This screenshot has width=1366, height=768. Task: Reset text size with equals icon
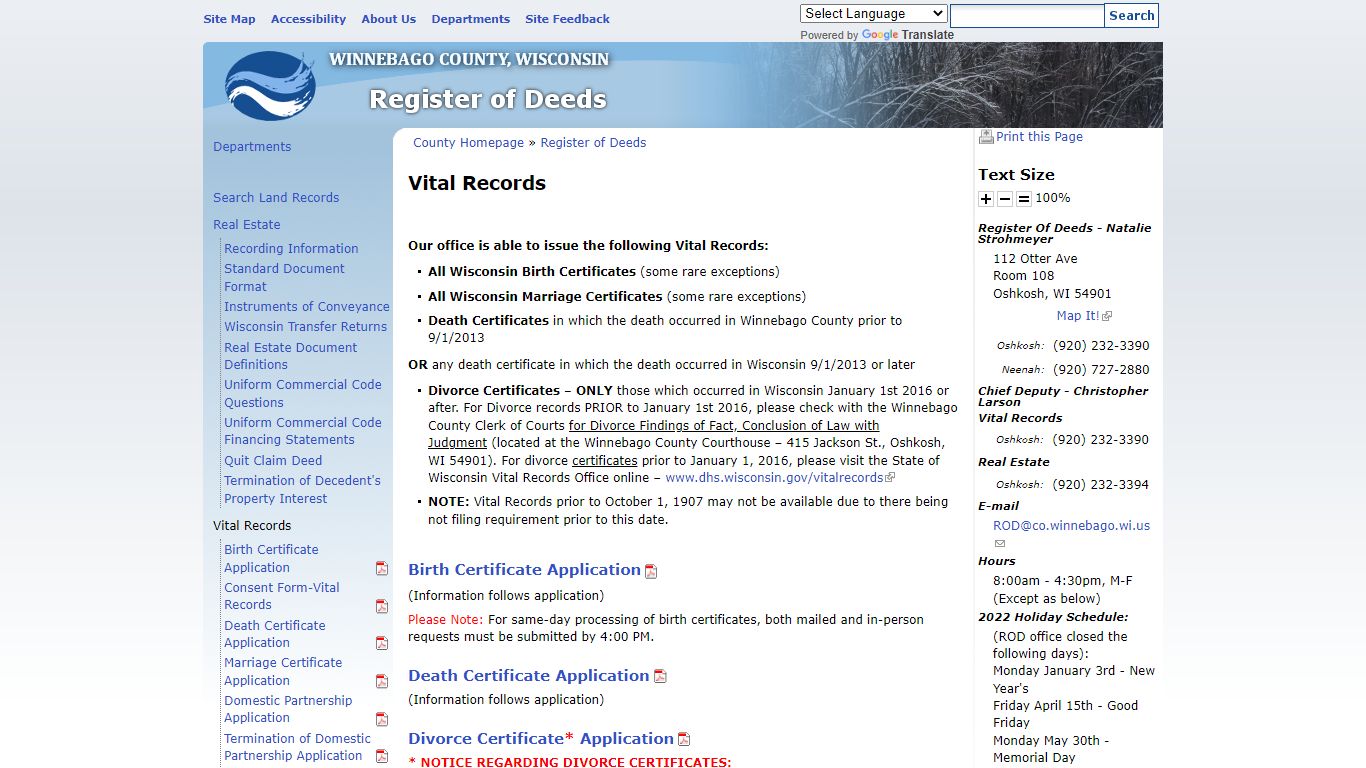point(1024,199)
